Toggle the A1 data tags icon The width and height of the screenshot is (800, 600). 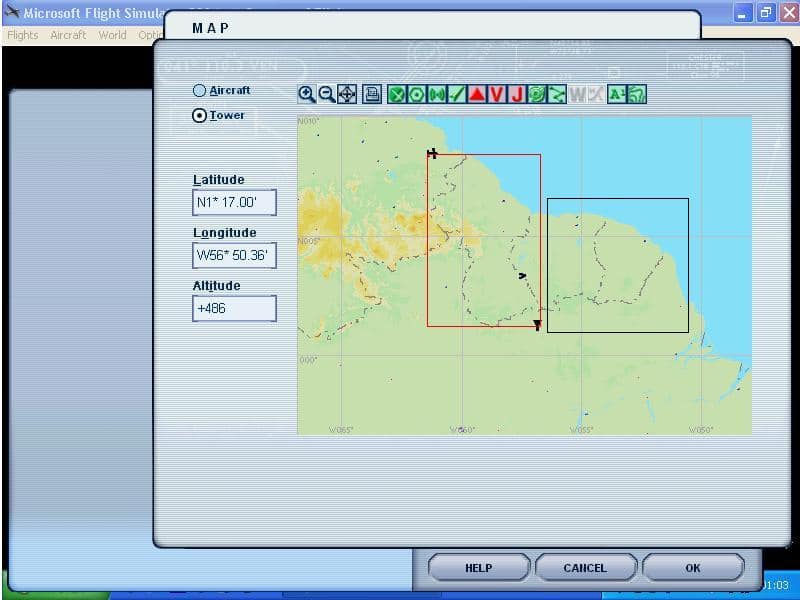click(x=617, y=94)
